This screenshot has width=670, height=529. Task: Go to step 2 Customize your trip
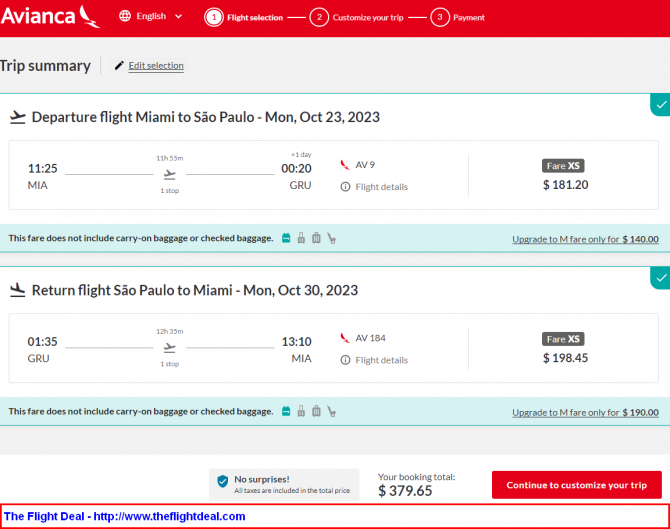coord(357,18)
